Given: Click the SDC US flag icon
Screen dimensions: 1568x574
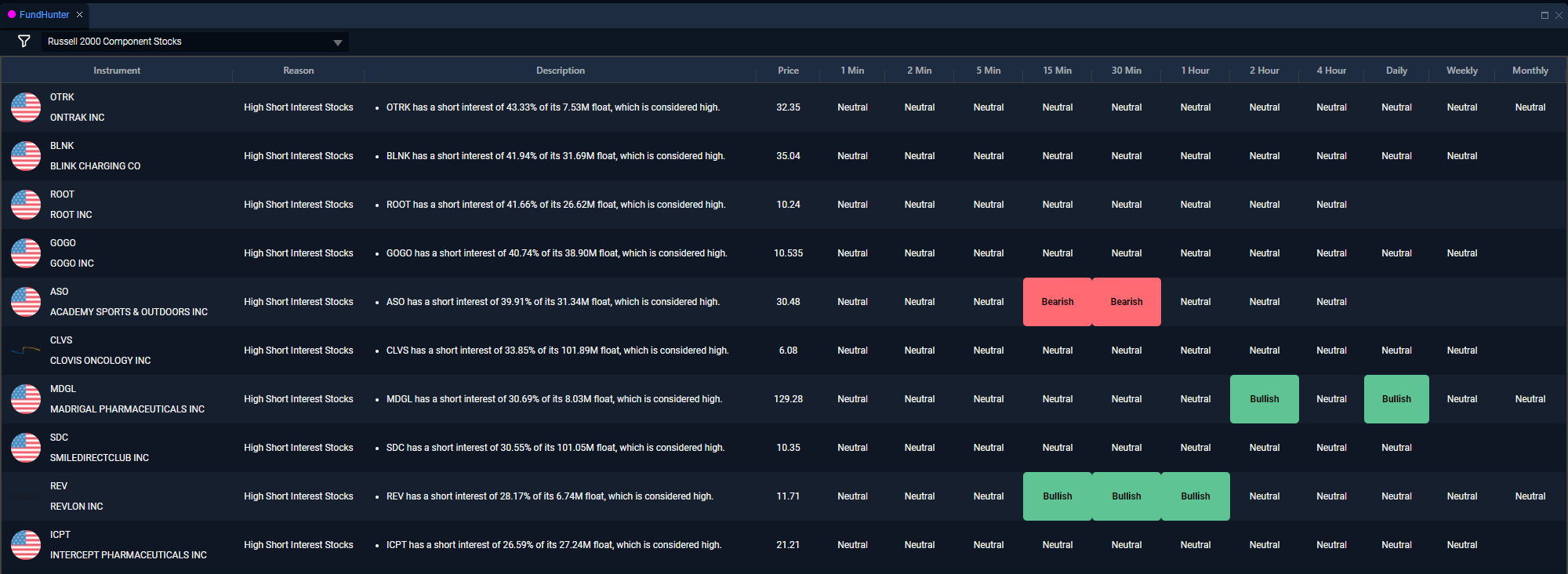Looking at the screenshot, I should [26, 448].
